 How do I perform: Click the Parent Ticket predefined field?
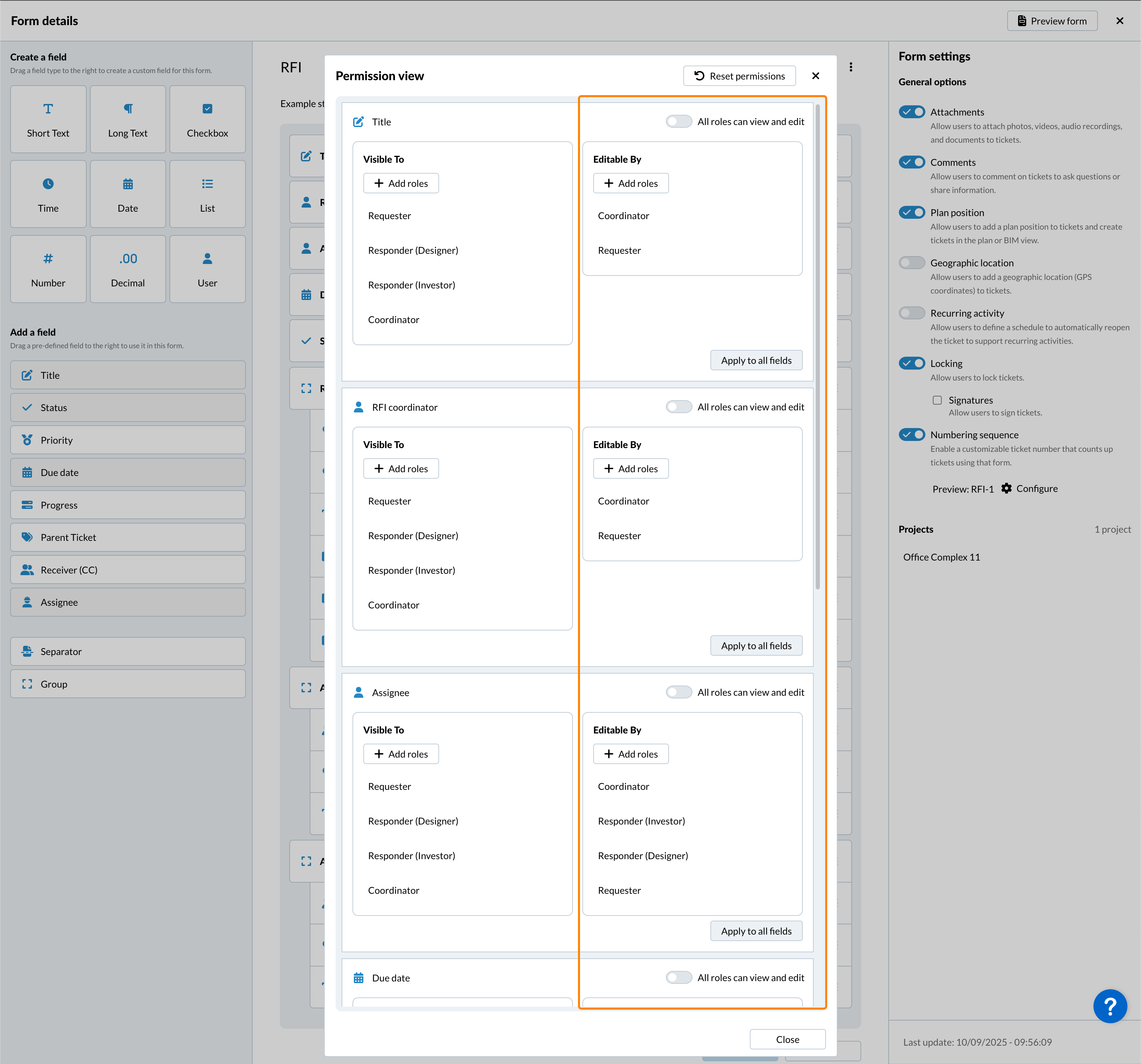127,537
